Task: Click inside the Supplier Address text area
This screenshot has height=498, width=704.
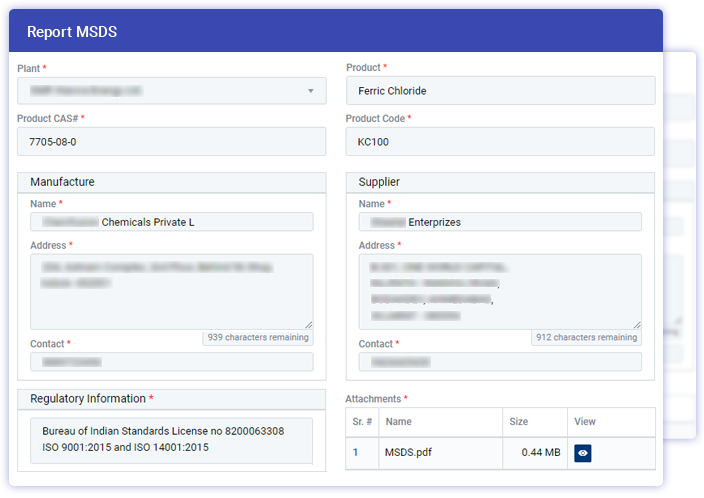Action: click(x=500, y=290)
